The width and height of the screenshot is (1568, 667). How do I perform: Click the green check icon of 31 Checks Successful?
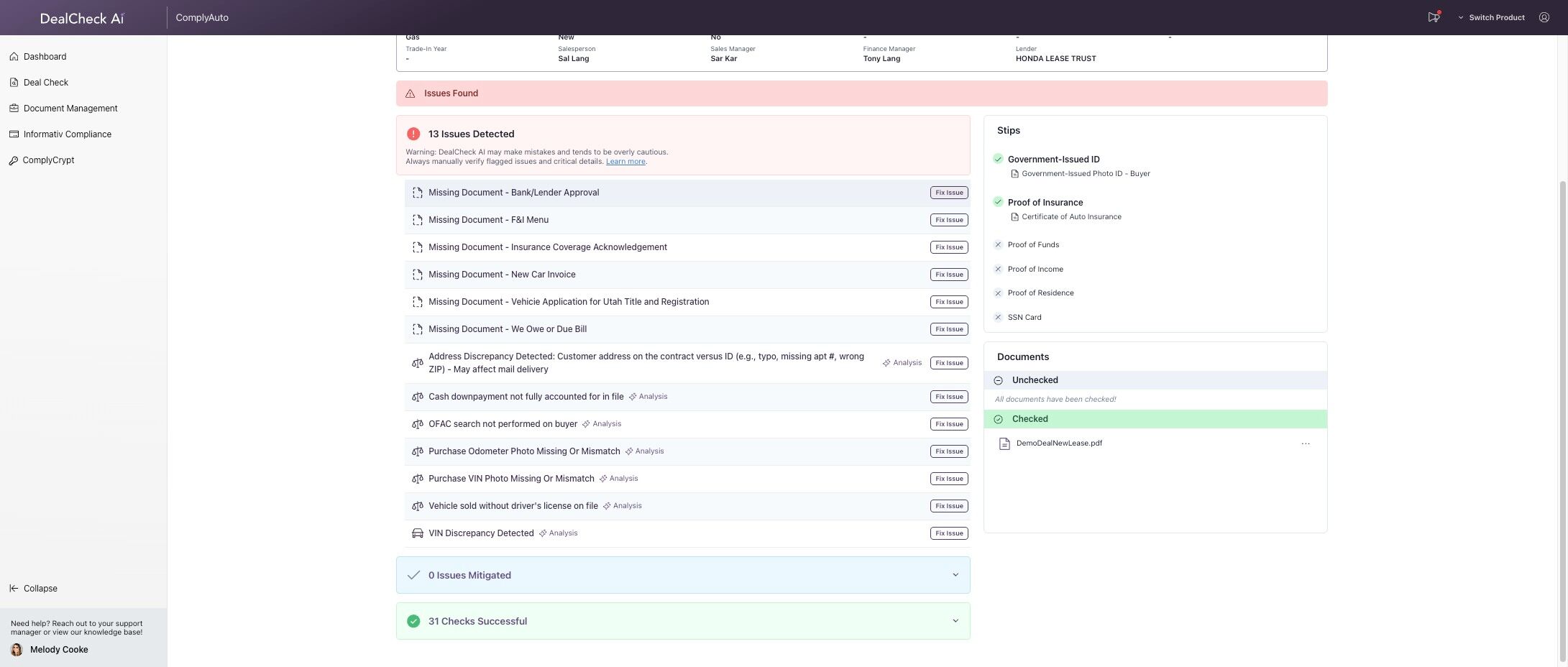tap(413, 621)
